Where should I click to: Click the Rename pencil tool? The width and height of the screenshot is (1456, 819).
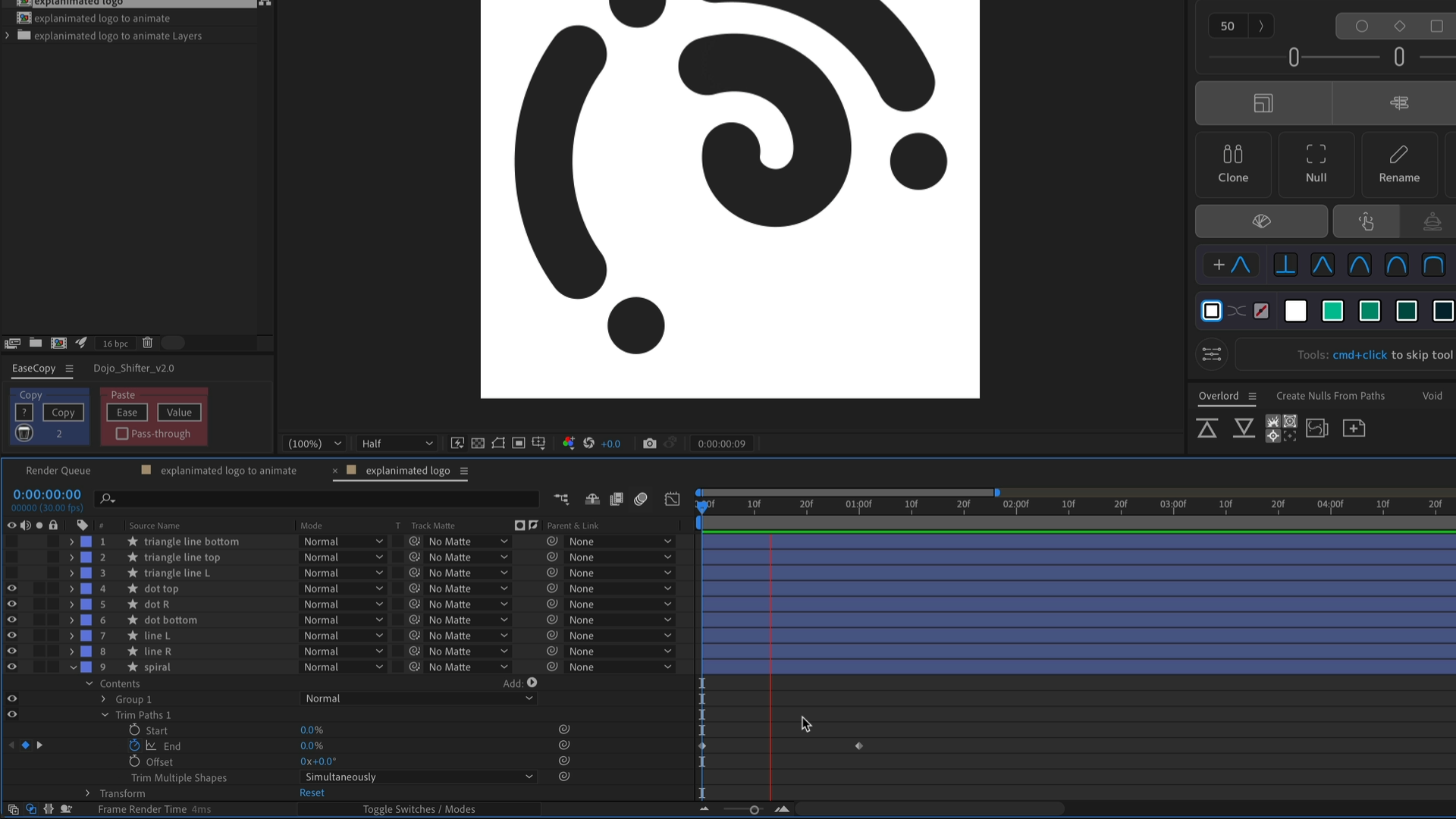tap(1399, 163)
